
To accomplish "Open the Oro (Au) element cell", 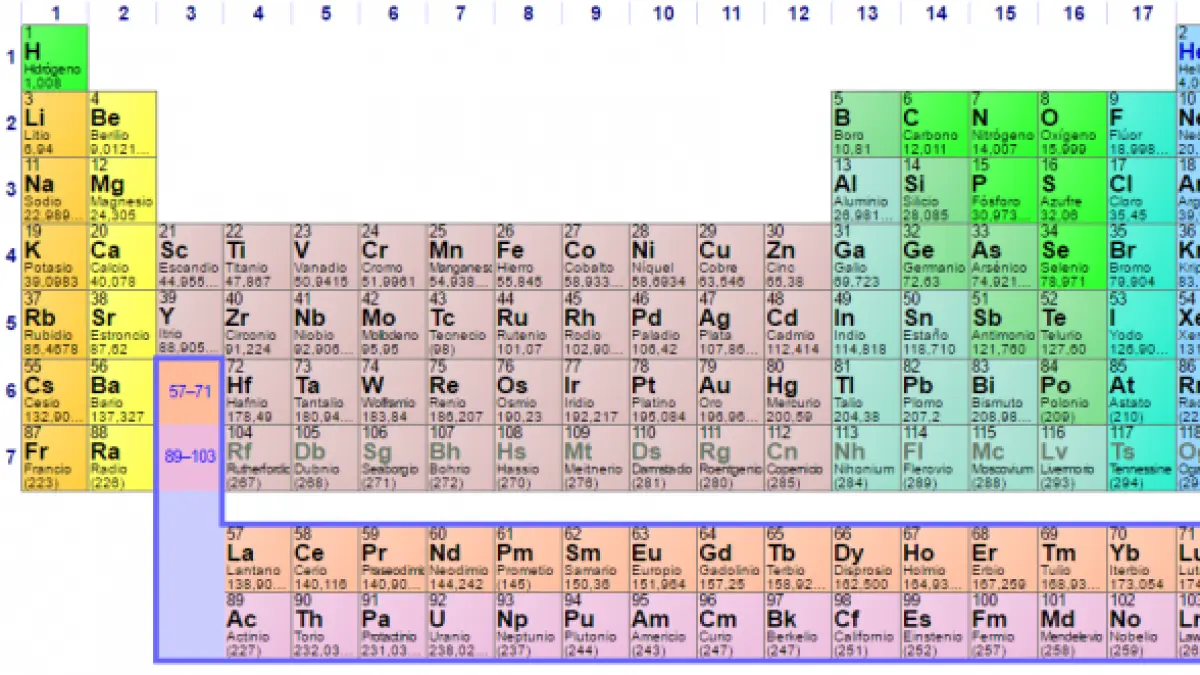I will click(730, 391).
